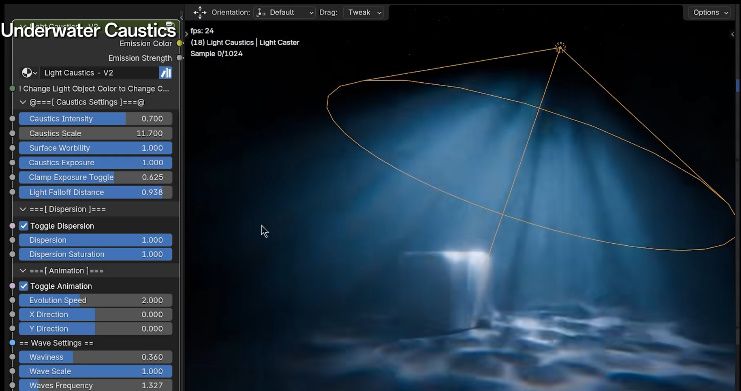This screenshot has width=741, height=391.
Task: Collapse the Caustics Settings section
Action: (23, 102)
